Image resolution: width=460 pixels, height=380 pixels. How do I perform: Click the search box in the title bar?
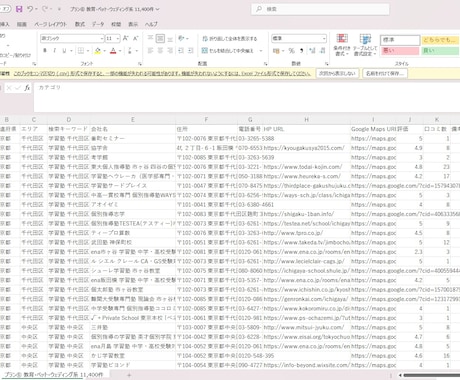320,9
